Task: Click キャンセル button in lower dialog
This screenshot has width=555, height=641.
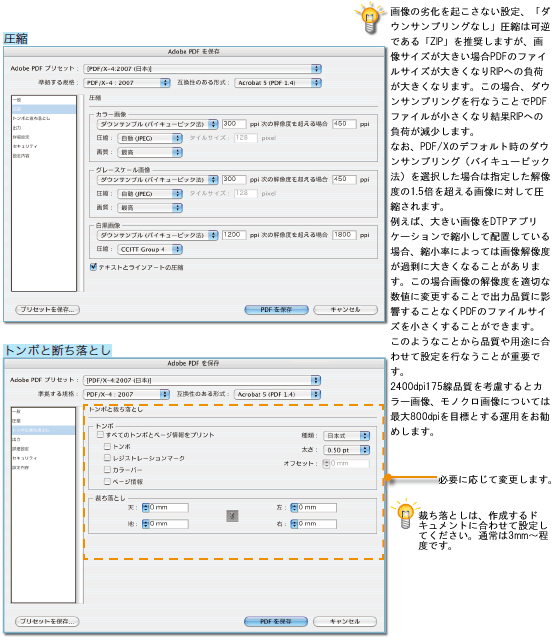Action: (x=345, y=621)
